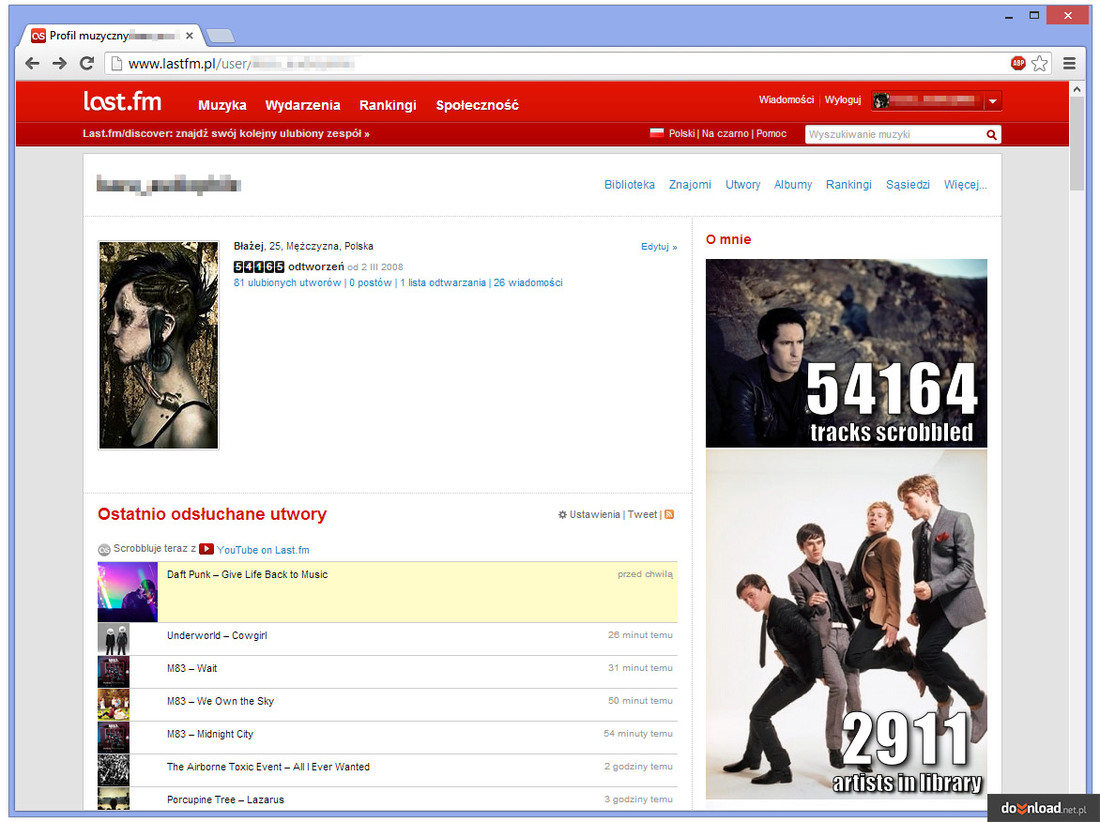Open Porcupine Tree – Lazarus track
Image resolution: width=1100 pixels, height=822 pixels.
pyautogui.click(x=225, y=800)
